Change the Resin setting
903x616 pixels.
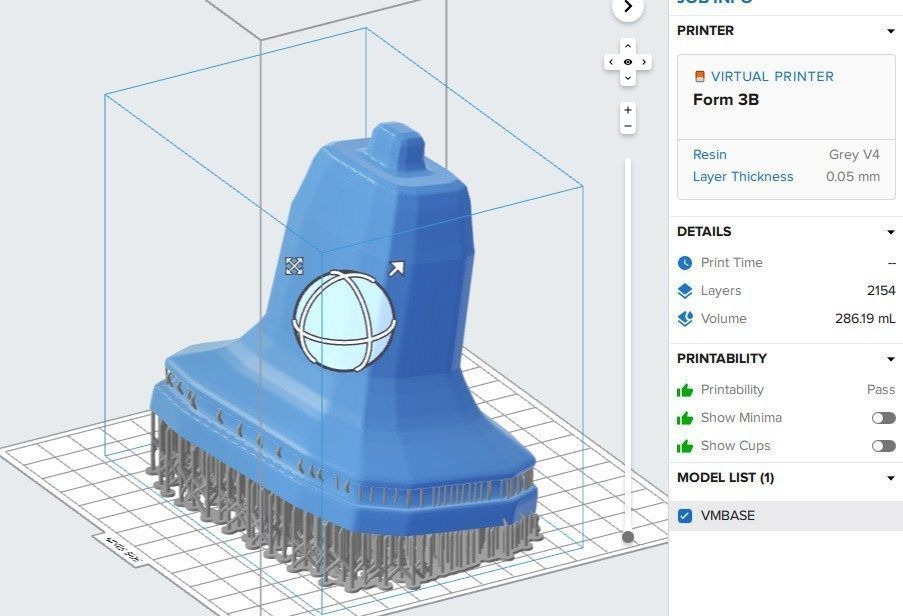pos(710,155)
